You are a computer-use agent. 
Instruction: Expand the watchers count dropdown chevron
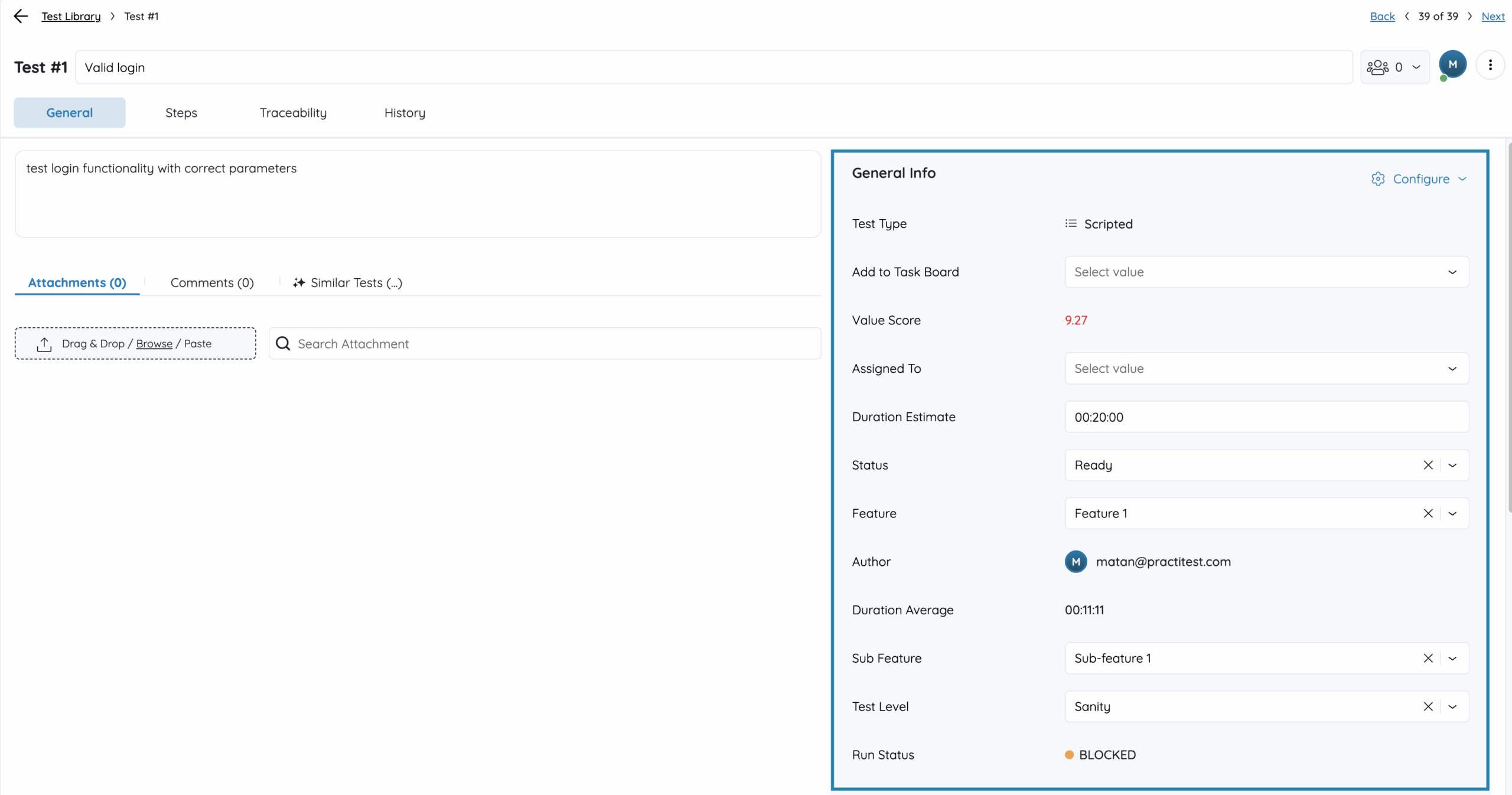[x=1416, y=67]
